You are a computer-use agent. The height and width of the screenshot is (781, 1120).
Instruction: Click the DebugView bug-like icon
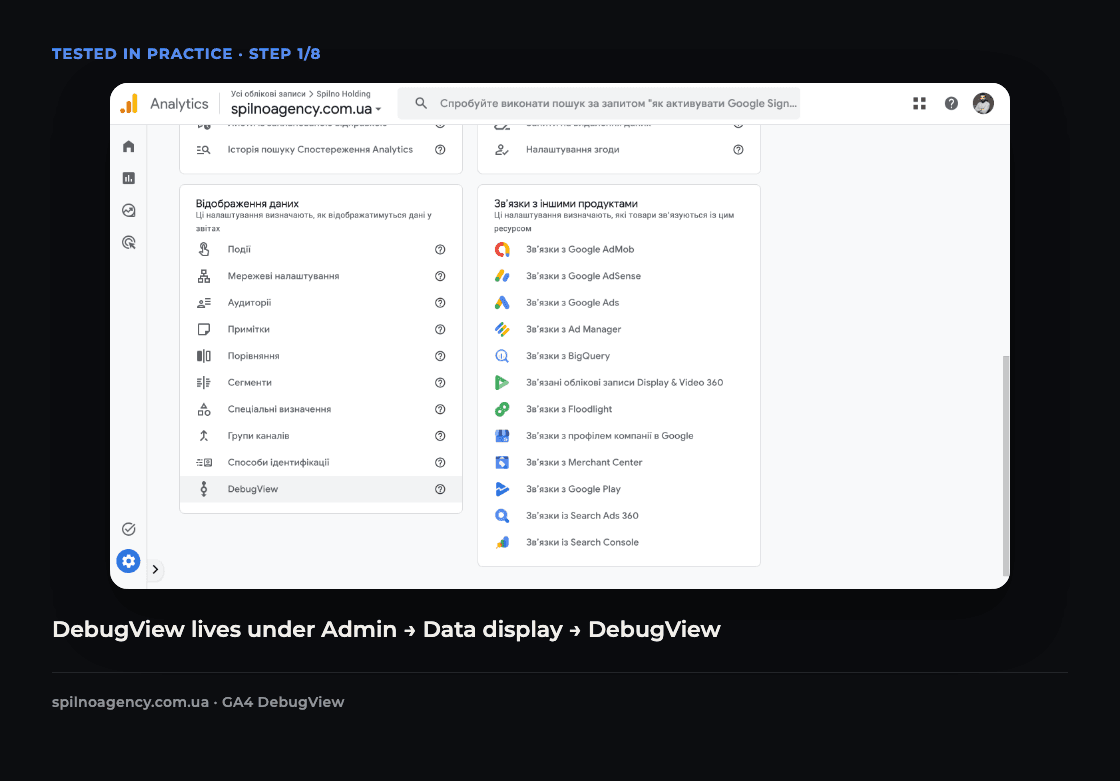[204, 489]
